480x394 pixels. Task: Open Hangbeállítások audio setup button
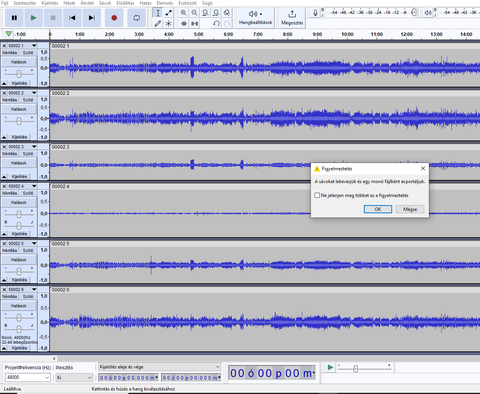point(256,18)
